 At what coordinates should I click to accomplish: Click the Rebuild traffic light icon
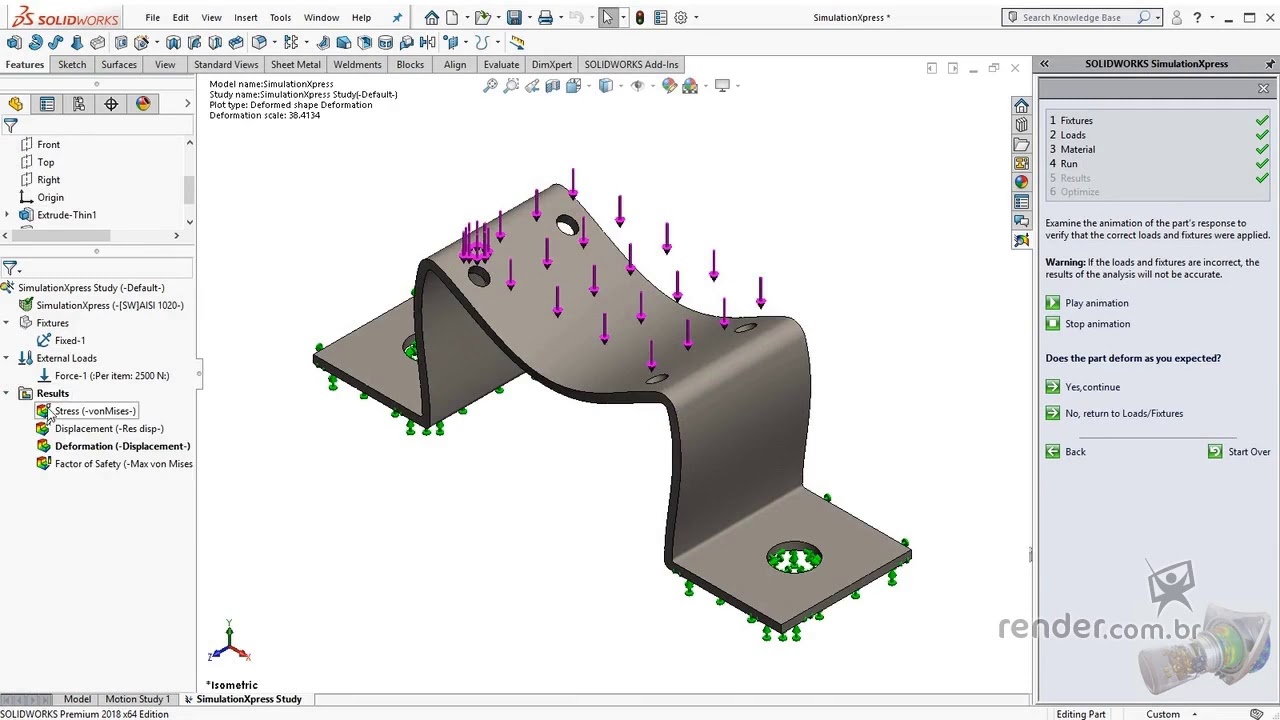[640, 17]
